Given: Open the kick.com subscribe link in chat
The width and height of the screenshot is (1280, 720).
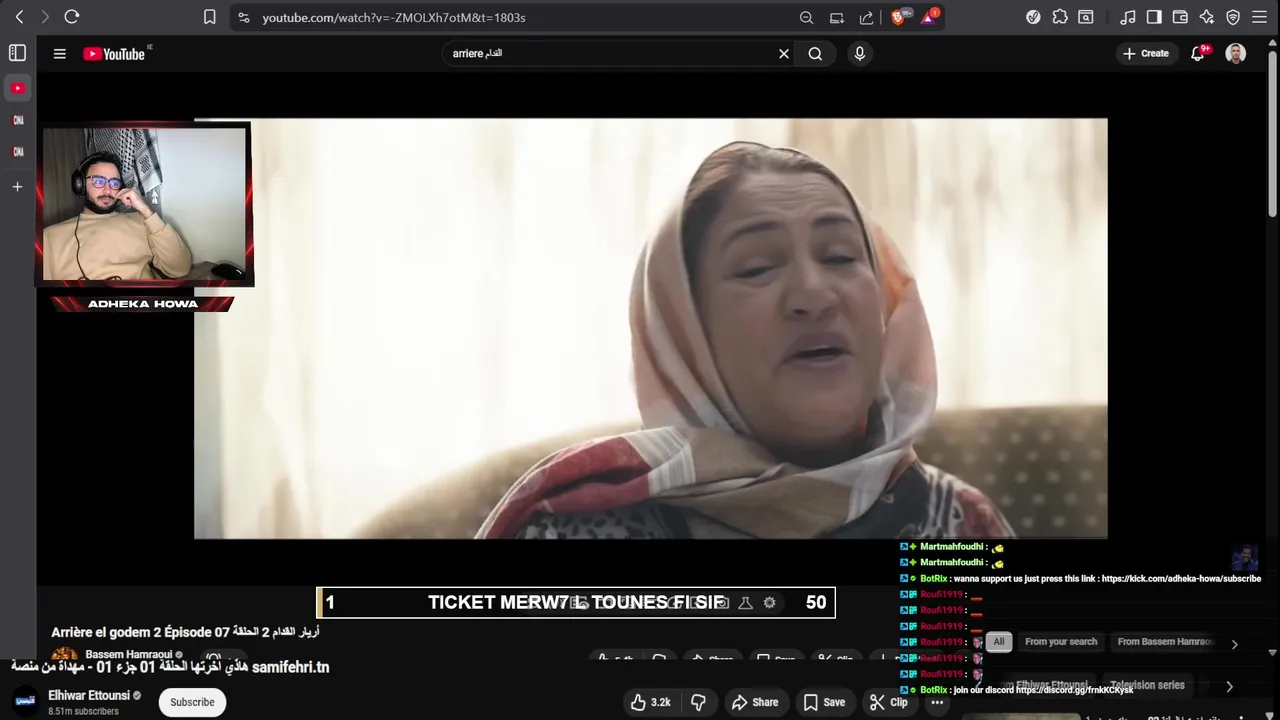Looking at the screenshot, I should tap(1181, 578).
